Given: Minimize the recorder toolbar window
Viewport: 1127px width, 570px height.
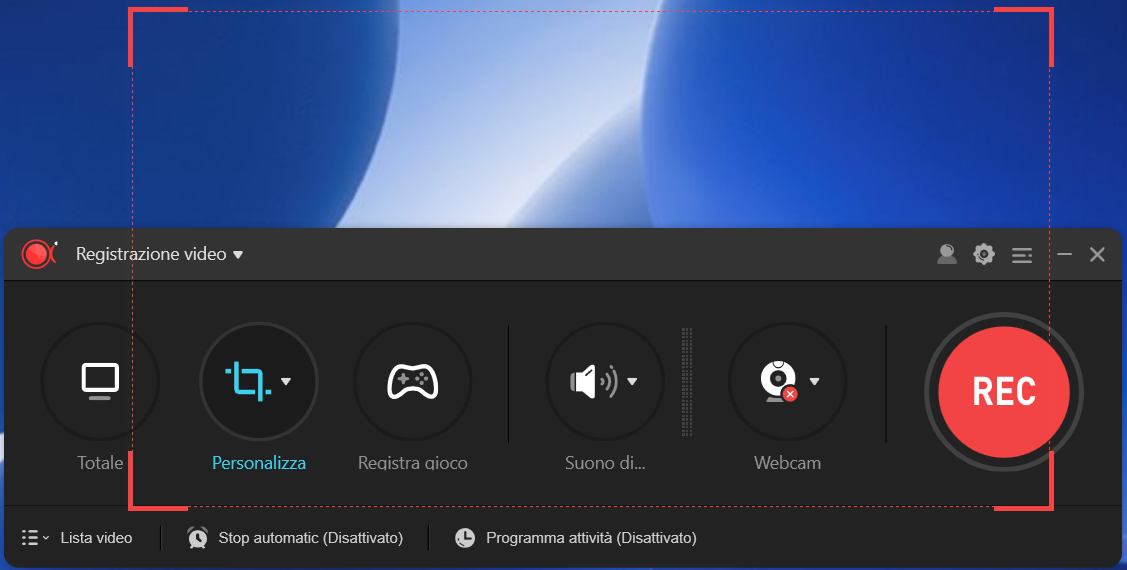Looking at the screenshot, I should (x=1064, y=254).
